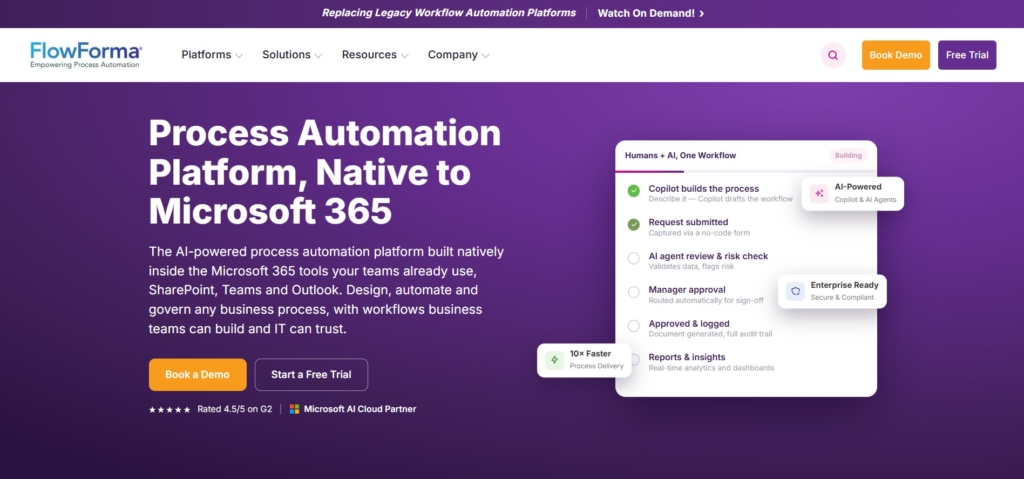Click the Microsoft logo icon

[295, 409]
